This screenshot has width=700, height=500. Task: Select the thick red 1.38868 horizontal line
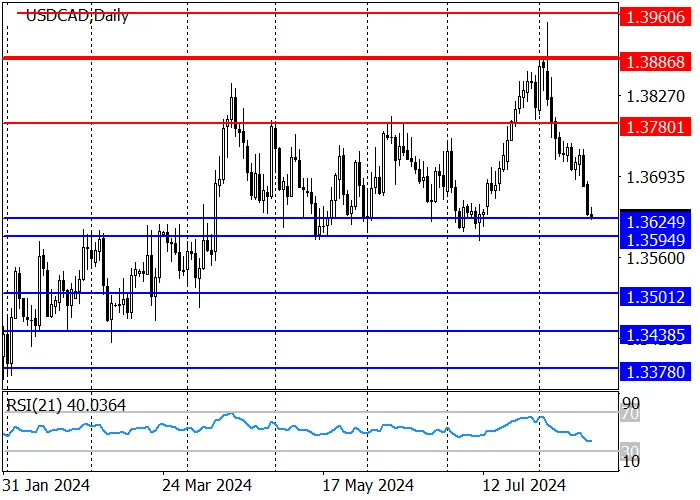pyautogui.click(x=311, y=58)
